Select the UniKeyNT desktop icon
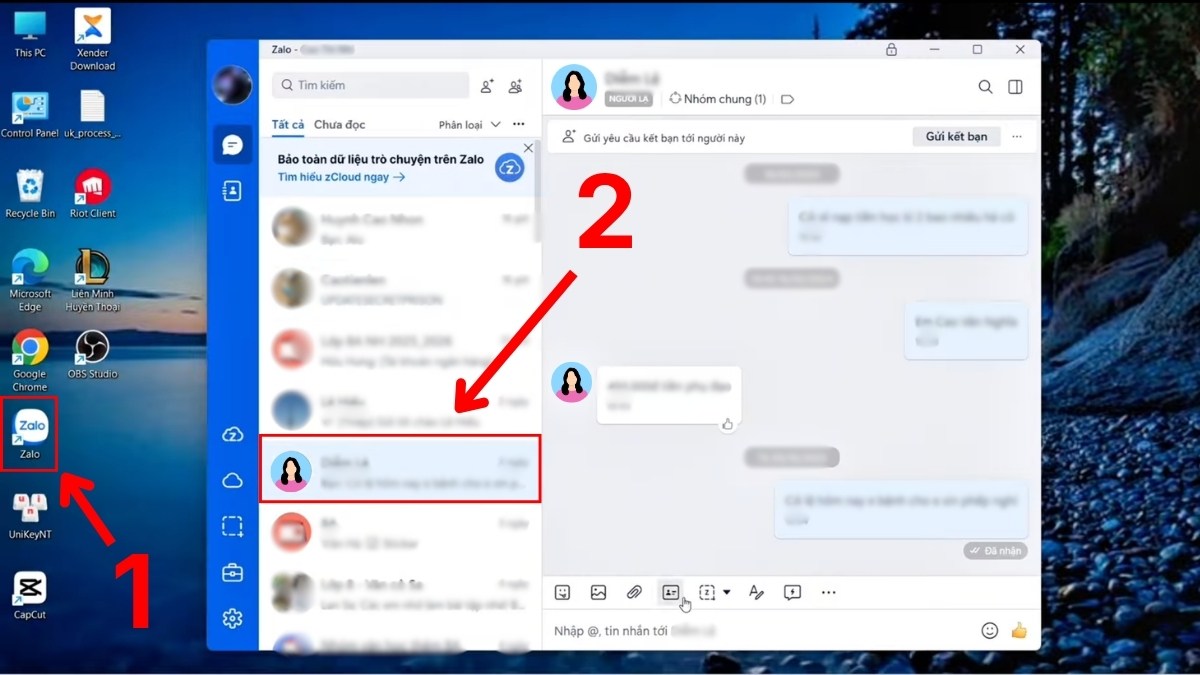Screen dimensions: 1200x675 (30, 514)
